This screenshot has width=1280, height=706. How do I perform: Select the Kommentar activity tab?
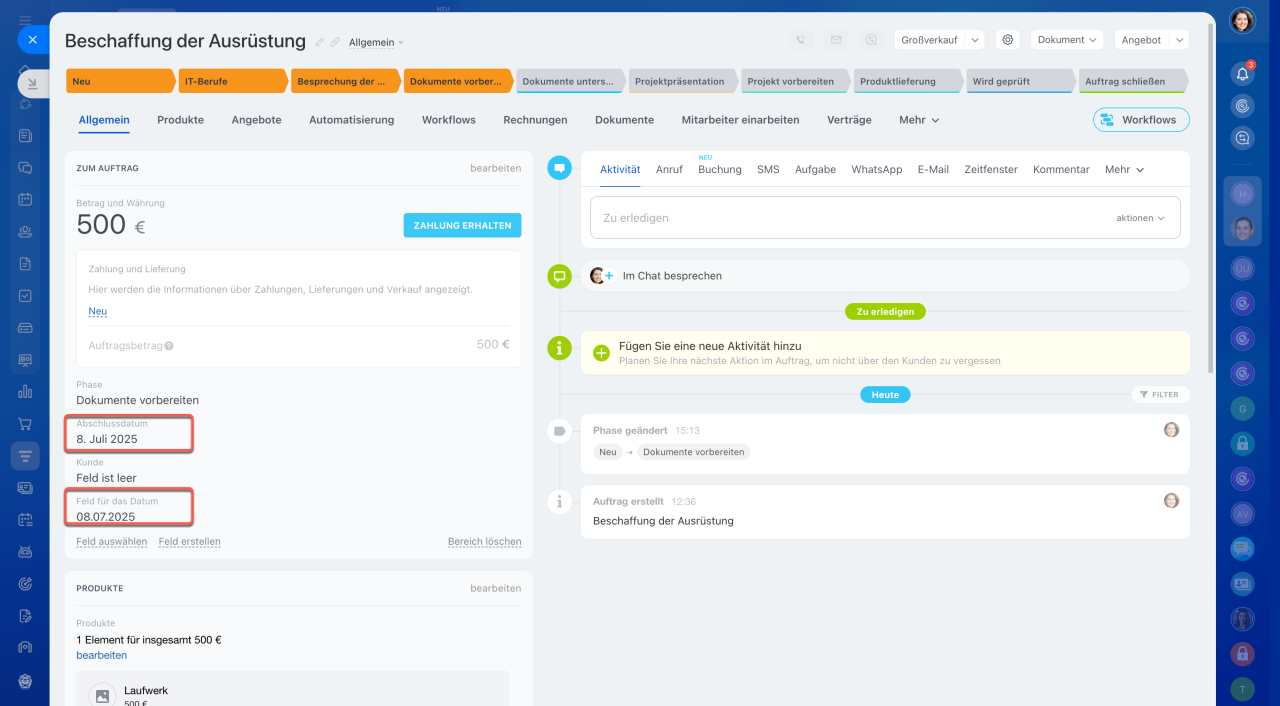pos(1061,170)
